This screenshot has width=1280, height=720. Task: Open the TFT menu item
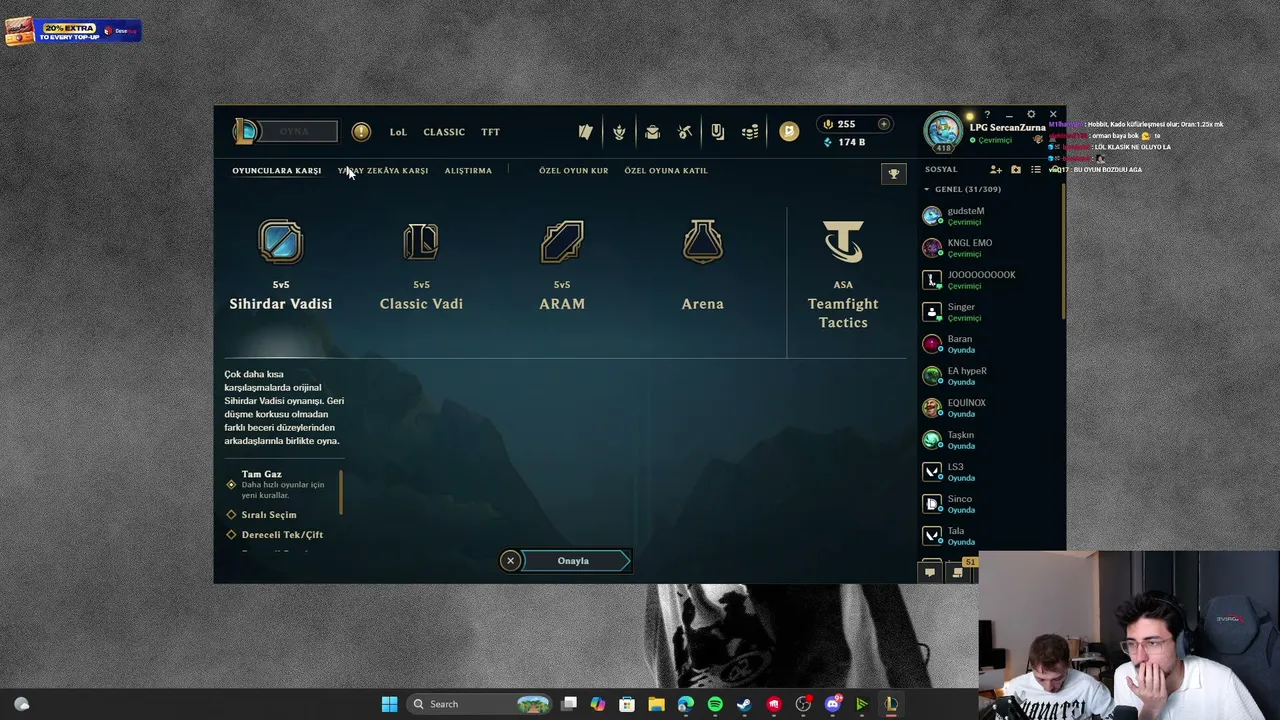pyautogui.click(x=490, y=132)
